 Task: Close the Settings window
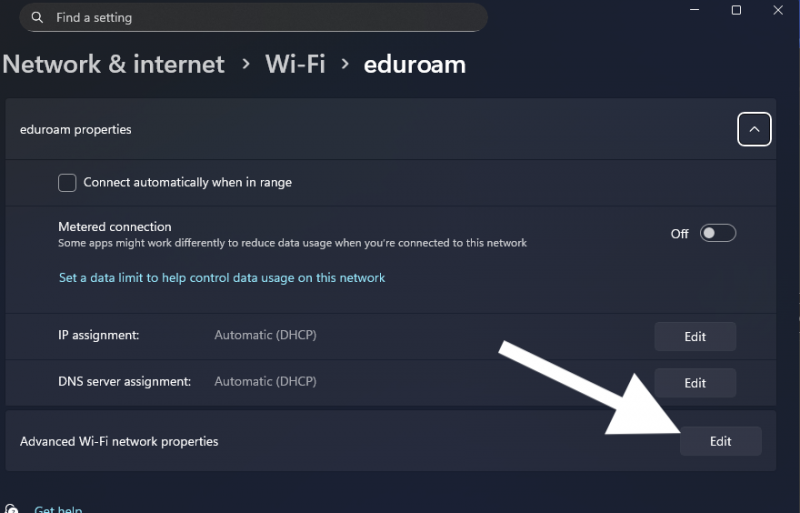pyautogui.click(x=779, y=10)
